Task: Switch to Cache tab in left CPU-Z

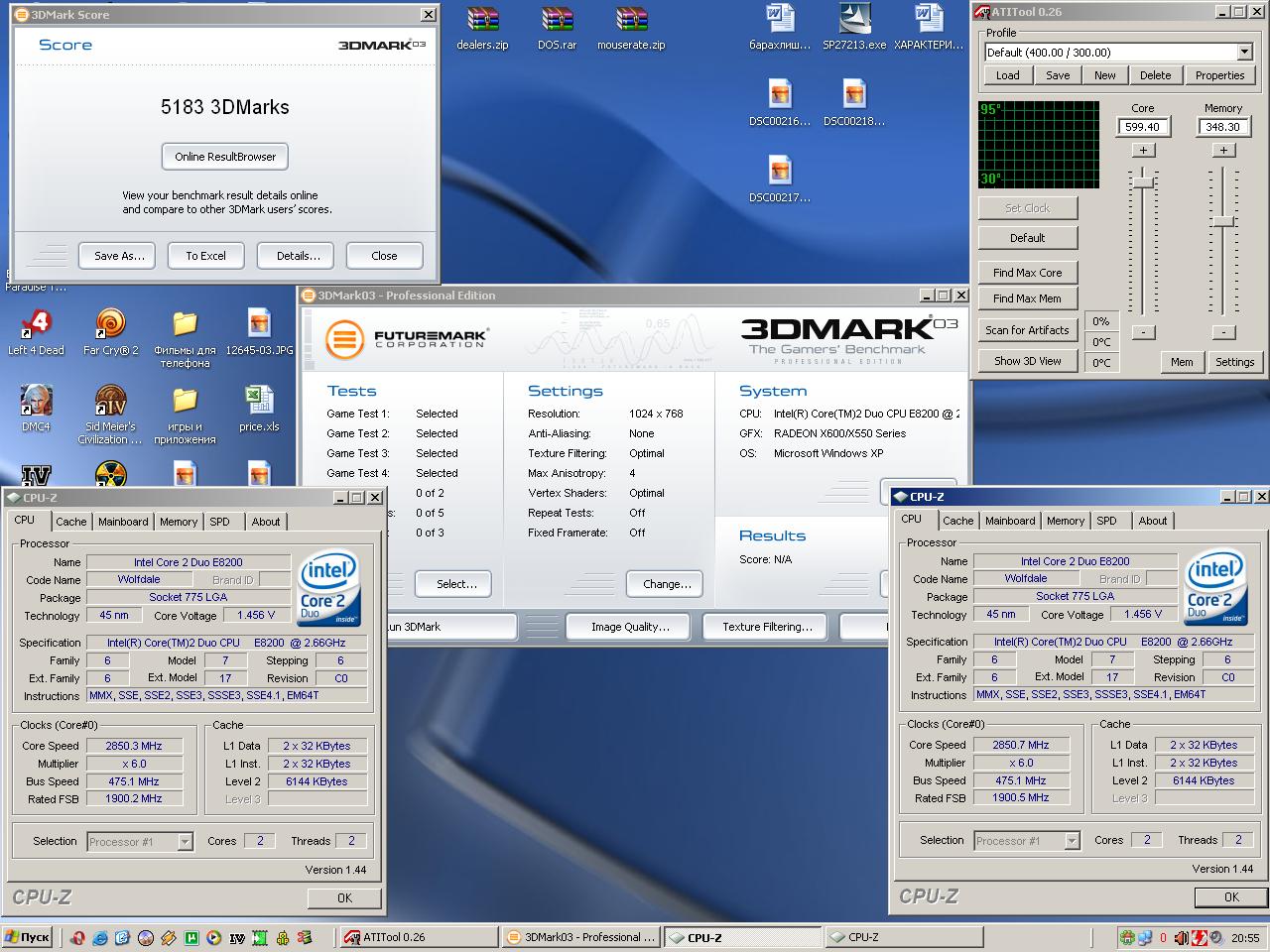Action: pyautogui.click(x=70, y=522)
